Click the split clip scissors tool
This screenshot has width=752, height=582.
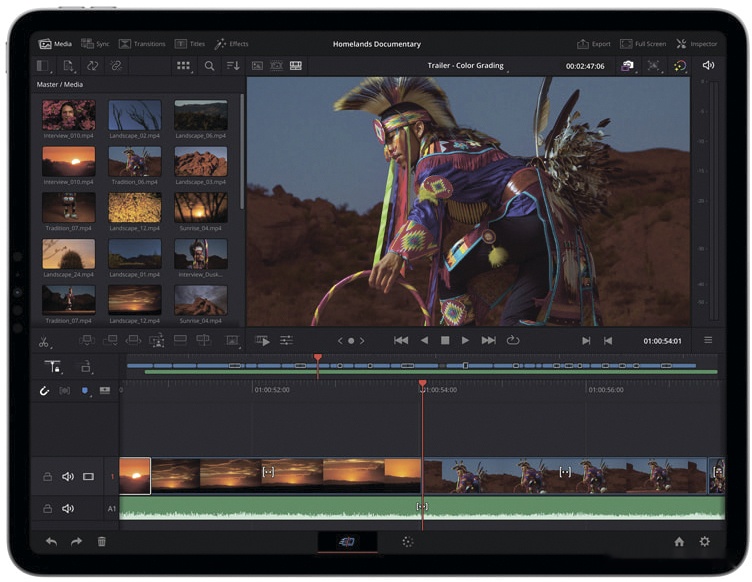[44, 341]
